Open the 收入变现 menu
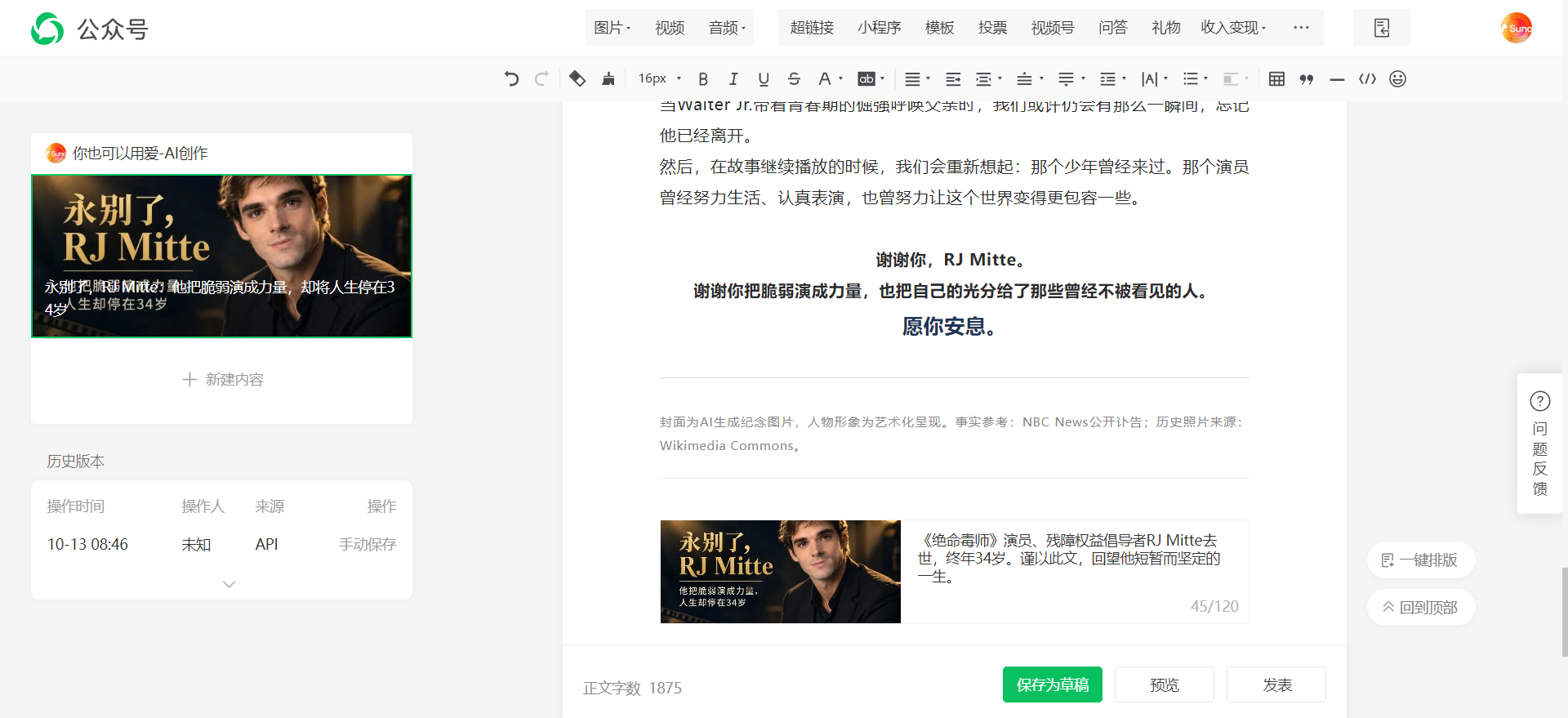This screenshot has height=718, width=1568. coord(1233,28)
